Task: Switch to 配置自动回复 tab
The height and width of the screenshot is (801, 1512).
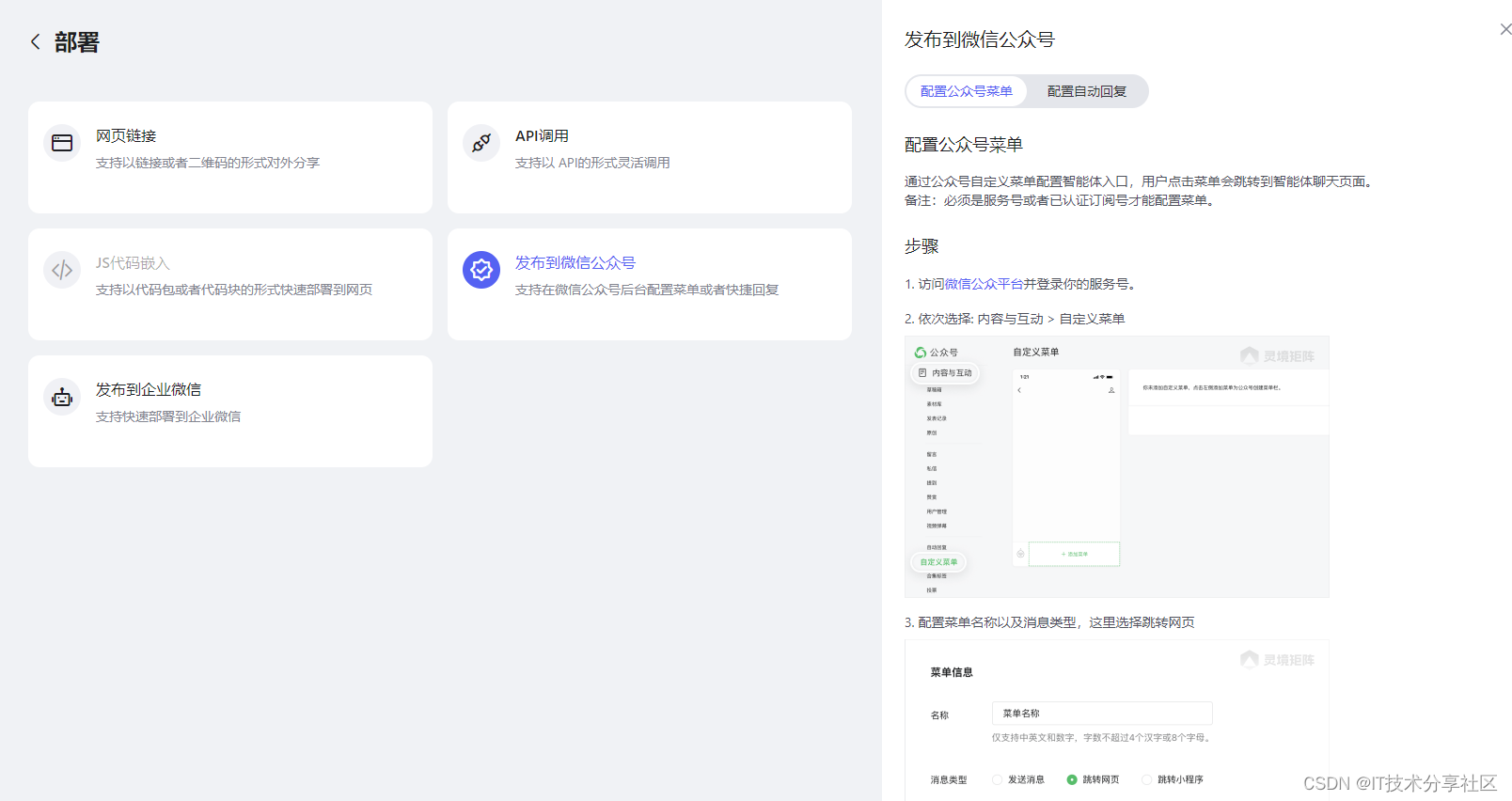Action: coord(1087,91)
